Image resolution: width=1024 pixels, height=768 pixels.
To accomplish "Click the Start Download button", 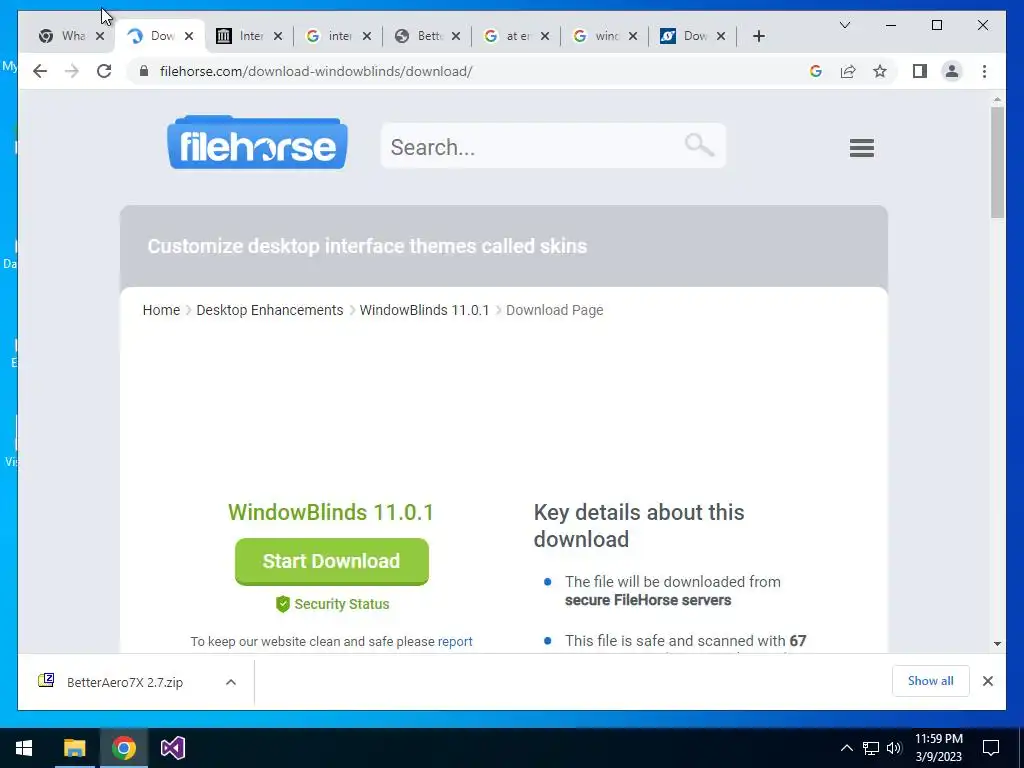I will click(332, 561).
